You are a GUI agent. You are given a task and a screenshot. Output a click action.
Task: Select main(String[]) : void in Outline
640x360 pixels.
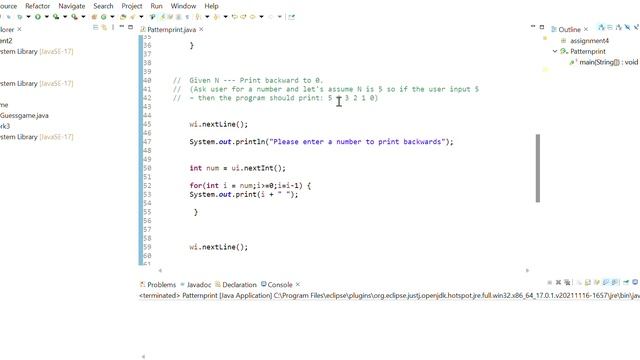[604, 62]
